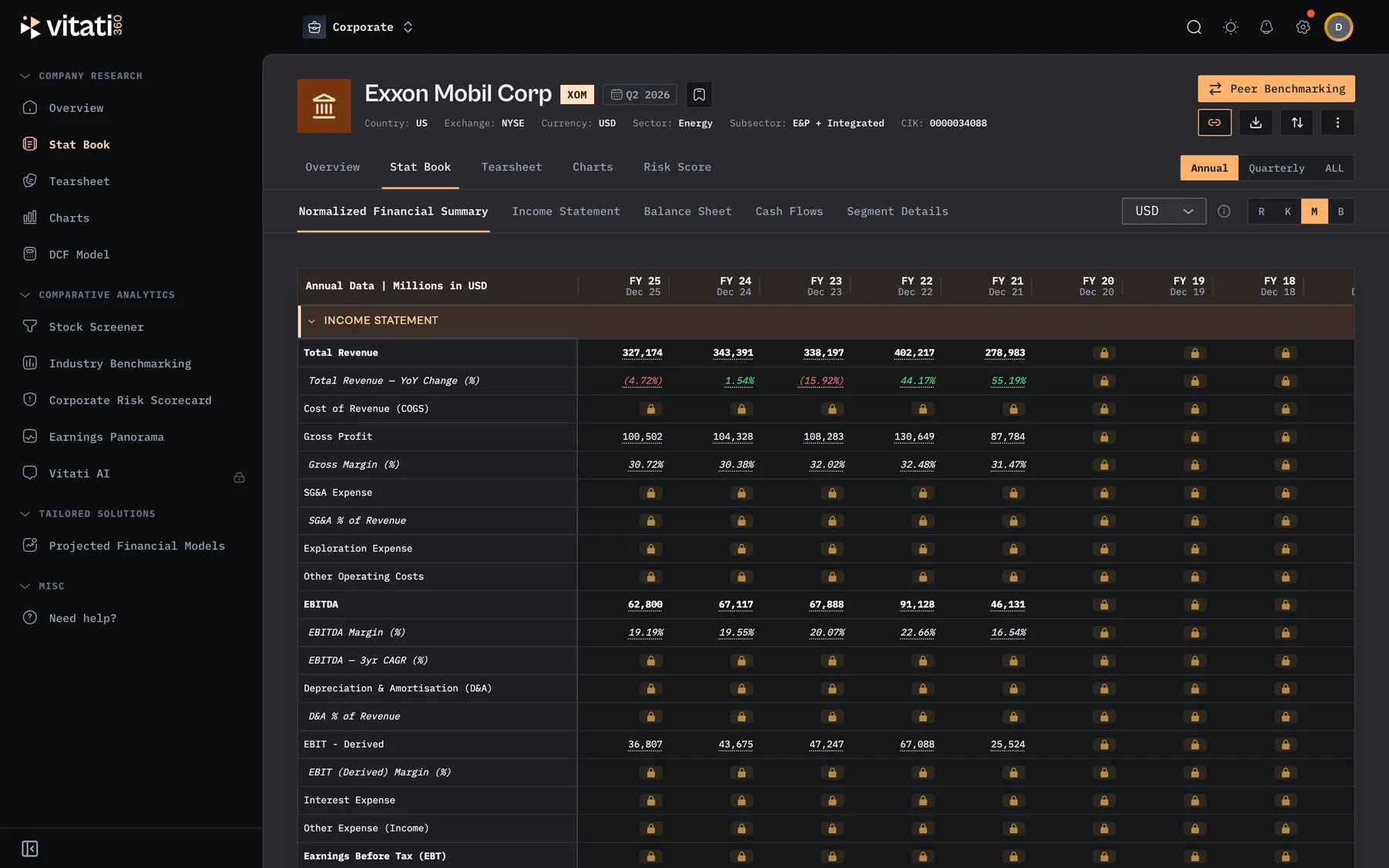
Task: Click FY 22 EBITDA value 91,128
Action: tap(917, 604)
